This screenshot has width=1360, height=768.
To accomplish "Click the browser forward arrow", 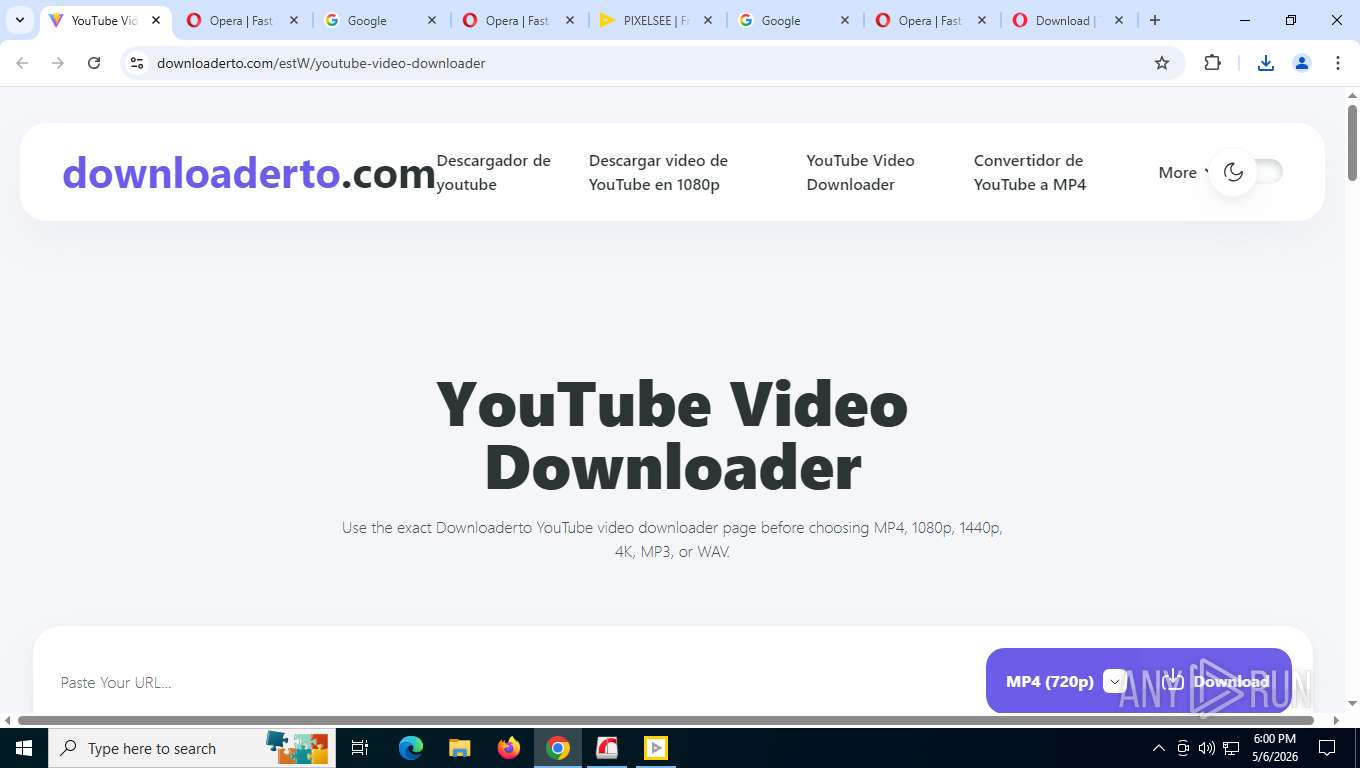I will coord(58,63).
